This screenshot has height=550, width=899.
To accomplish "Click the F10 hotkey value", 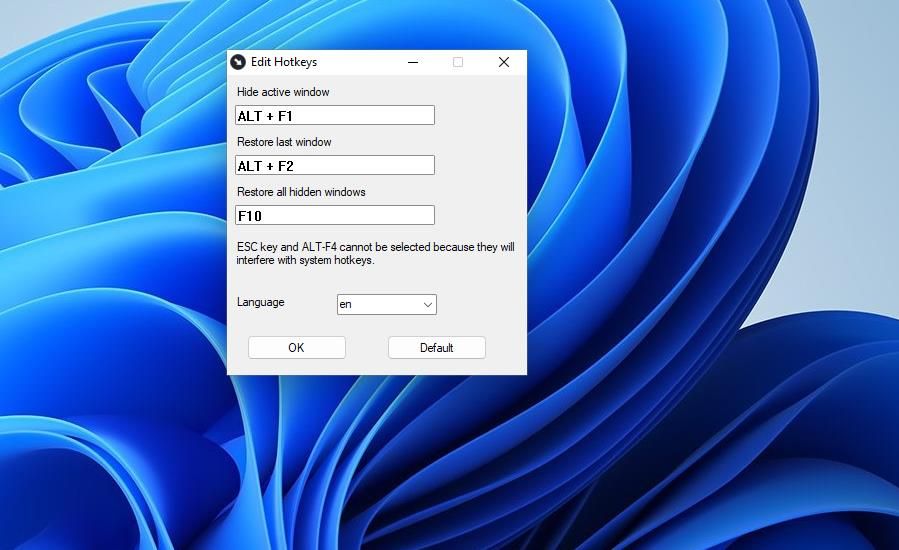I will click(x=251, y=216).
